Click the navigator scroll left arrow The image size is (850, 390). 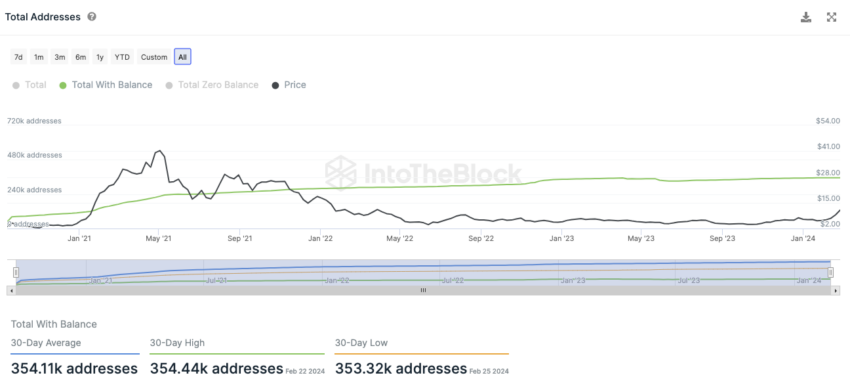[x=11, y=291]
